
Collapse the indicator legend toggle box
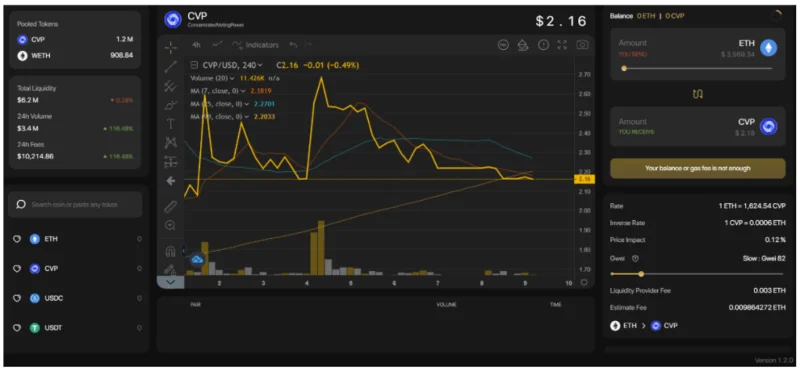click(x=194, y=65)
